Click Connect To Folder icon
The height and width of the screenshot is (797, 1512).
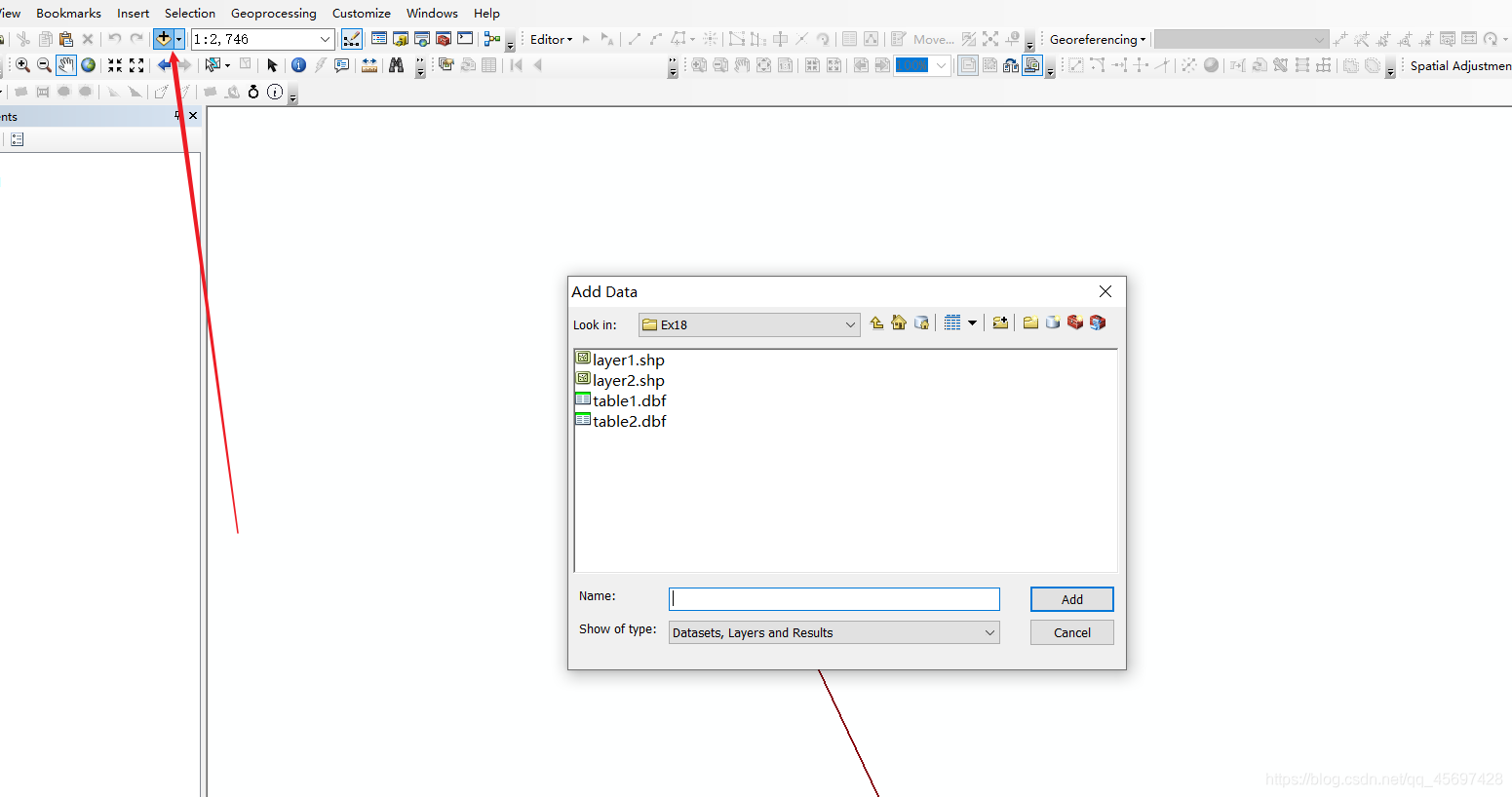1000,323
